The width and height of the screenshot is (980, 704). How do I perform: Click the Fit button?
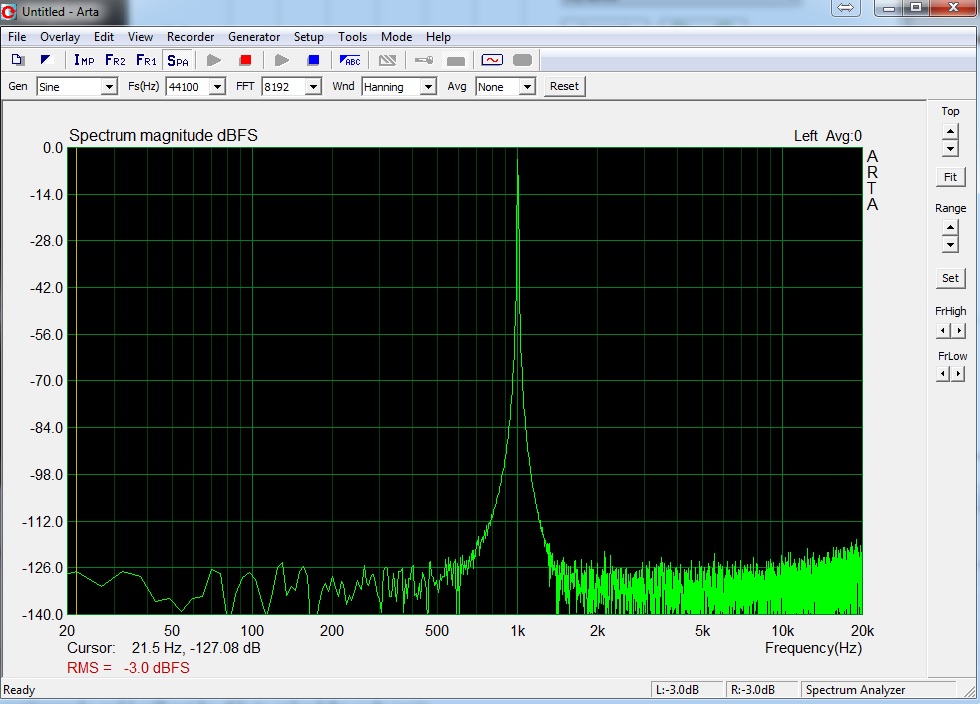click(950, 177)
